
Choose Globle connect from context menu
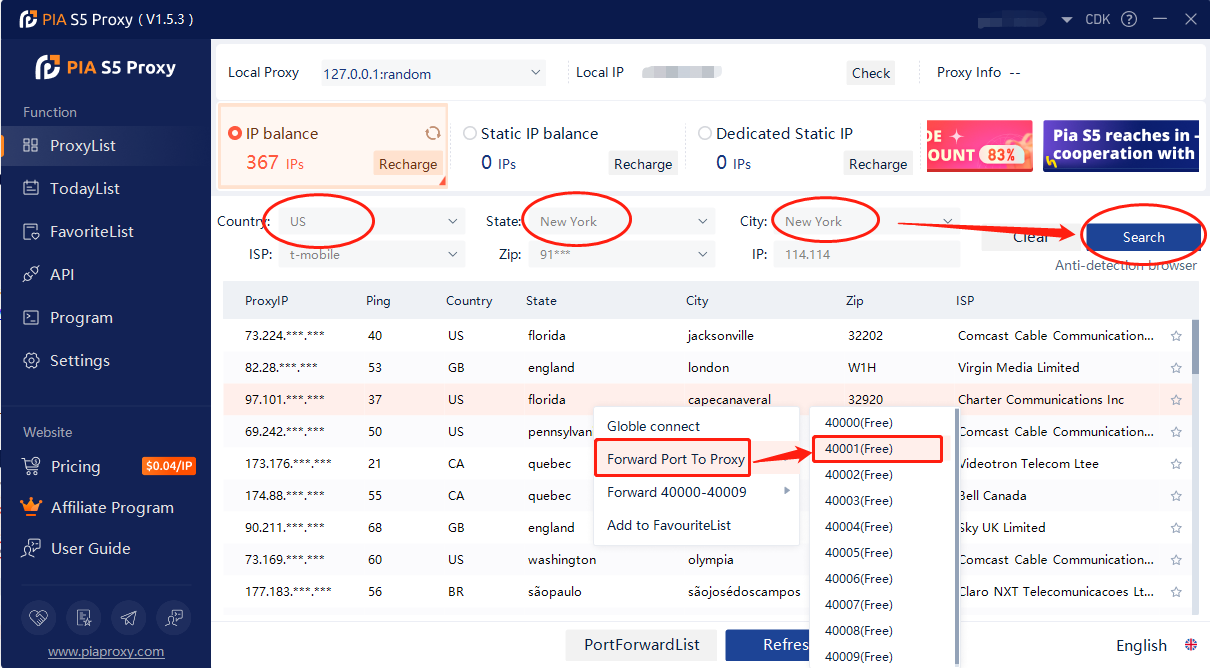697,426
